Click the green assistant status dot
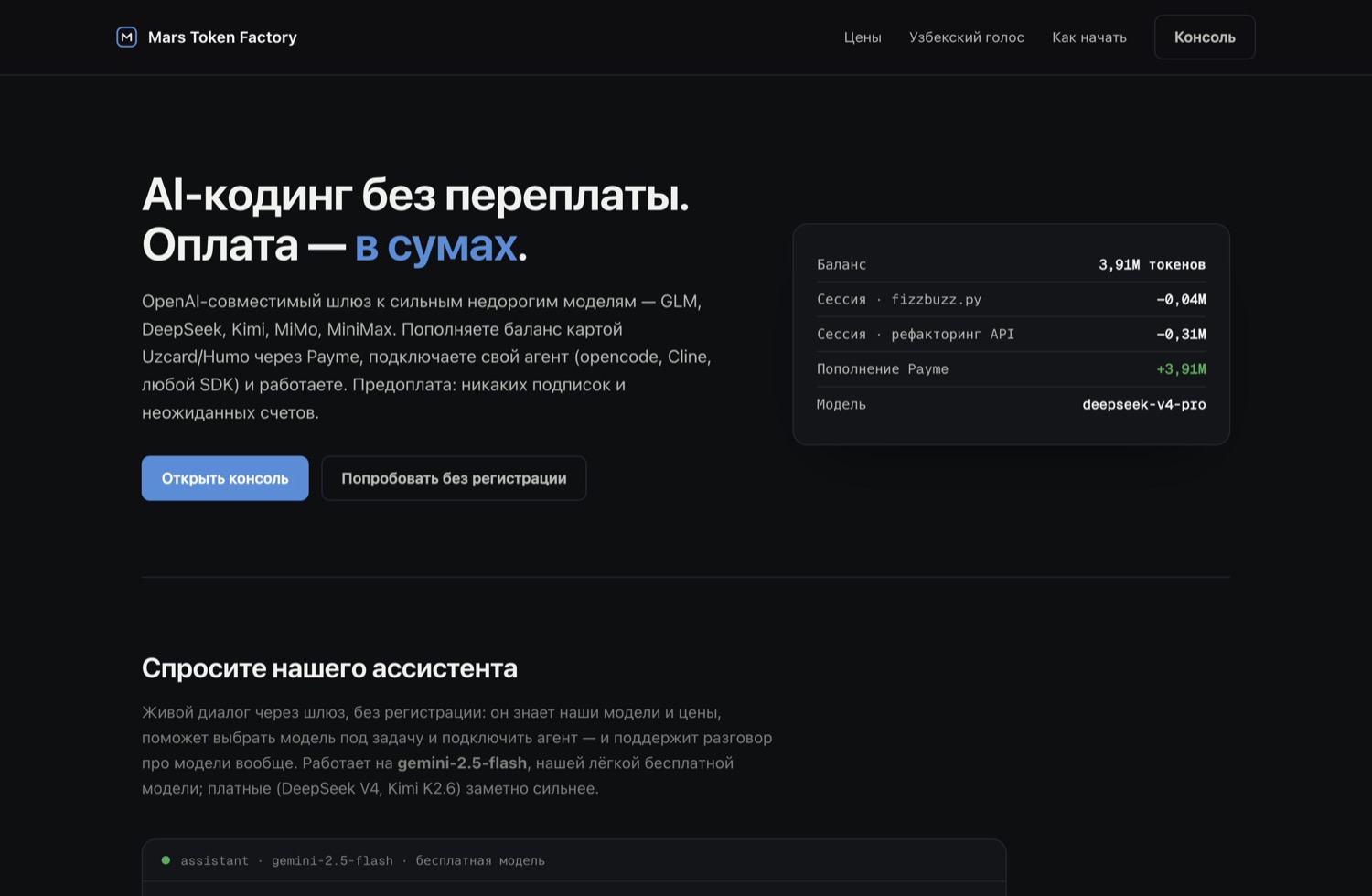The image size is (1372, 896). coord(166,860)
